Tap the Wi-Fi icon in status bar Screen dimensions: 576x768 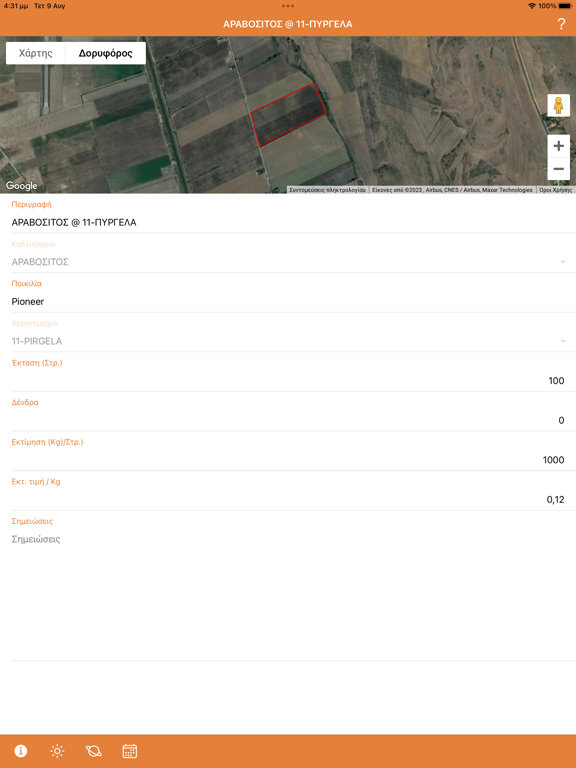click(x=532, y=6)
